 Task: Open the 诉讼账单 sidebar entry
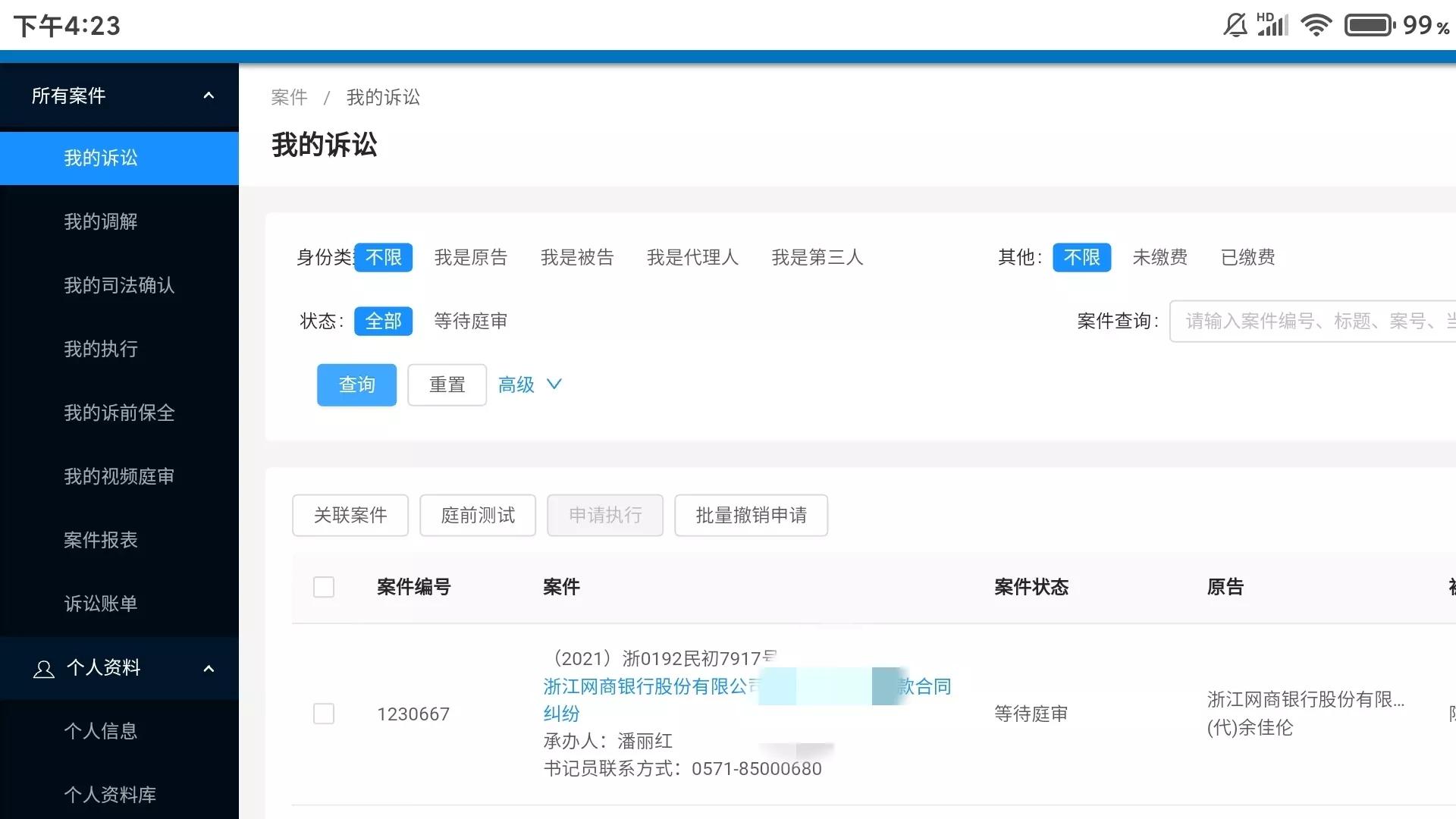101,604
